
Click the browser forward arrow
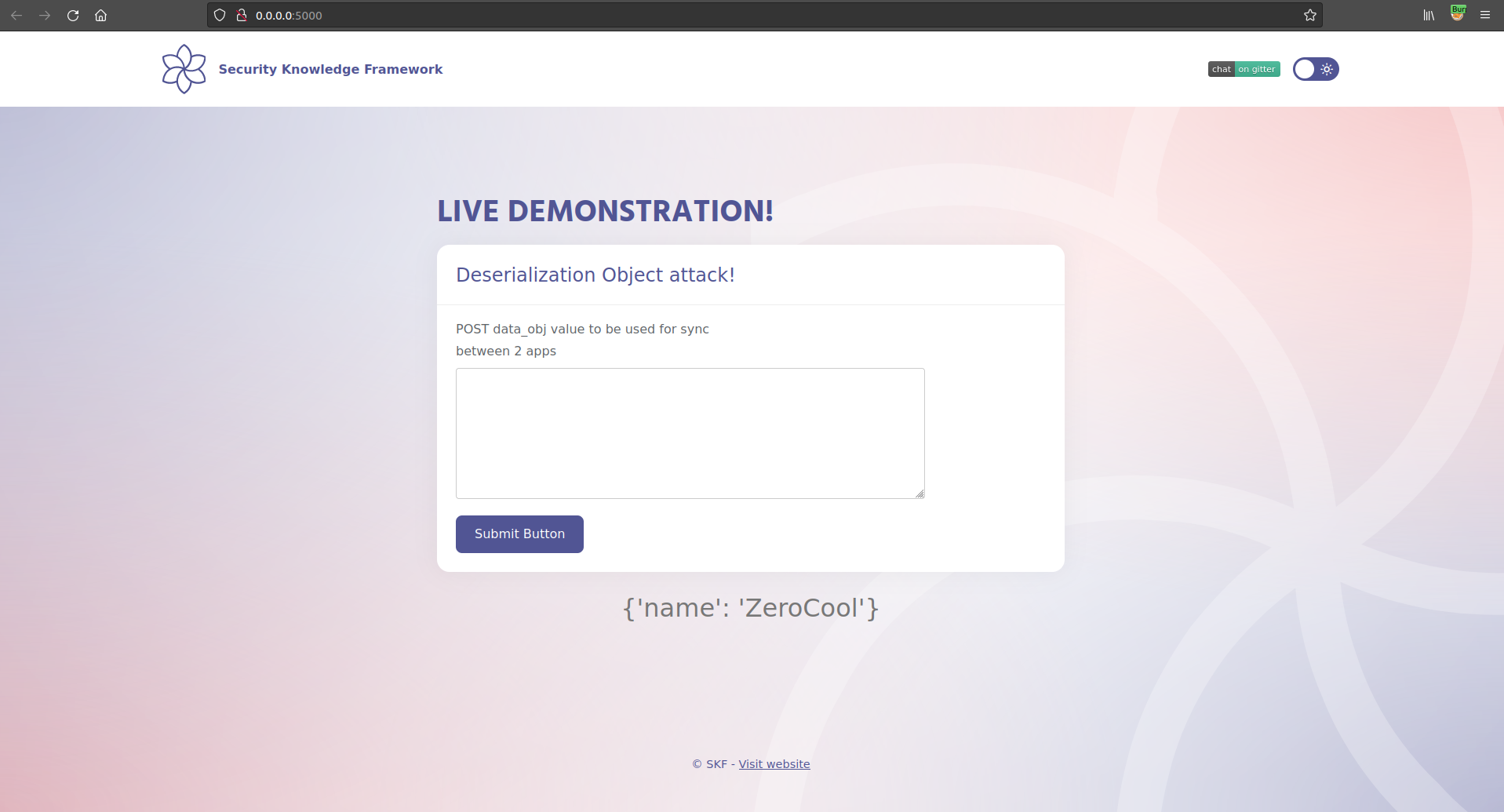(45, 15)
